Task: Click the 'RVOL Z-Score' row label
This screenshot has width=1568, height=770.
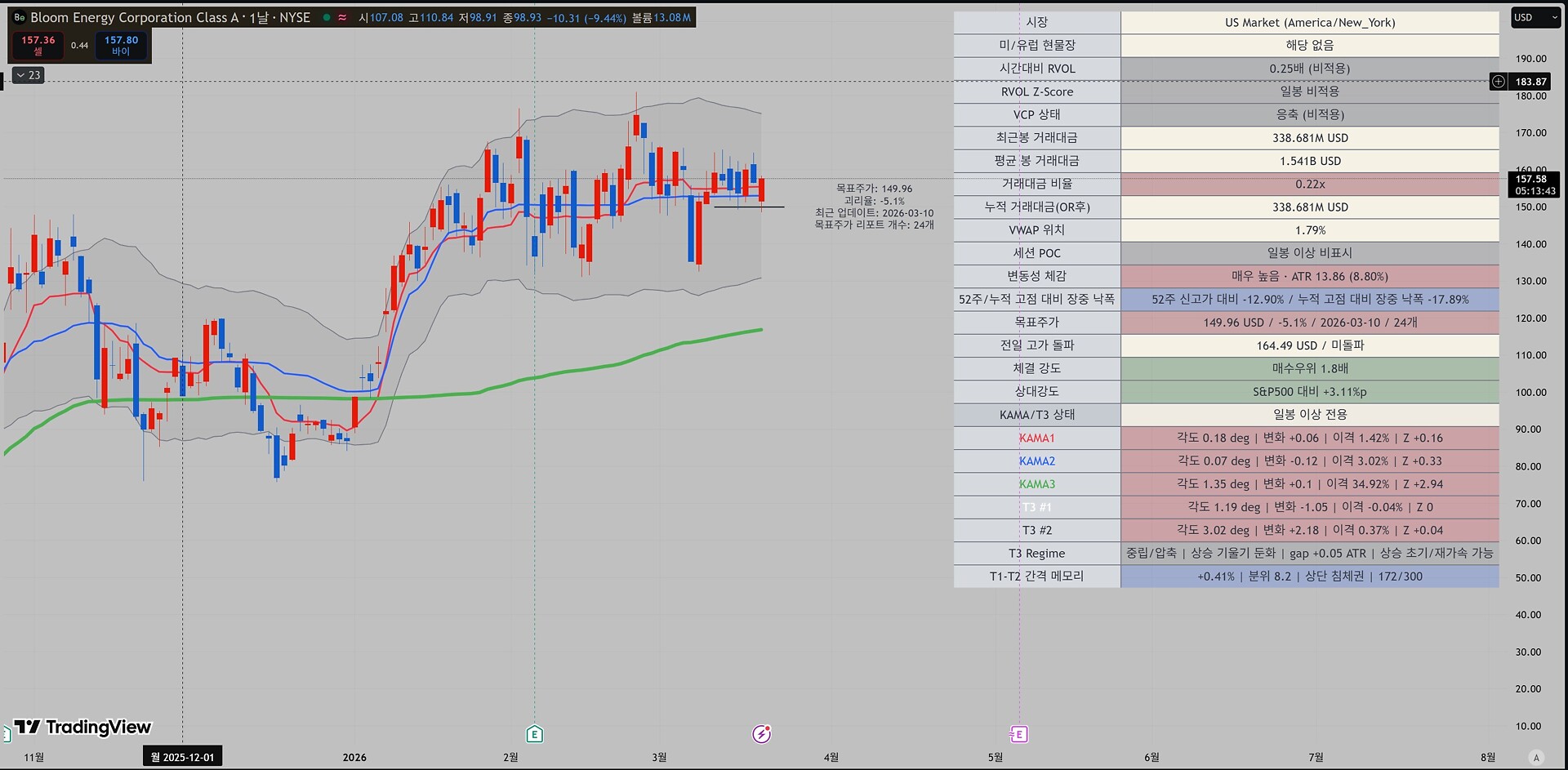Action: (1037, 91)
